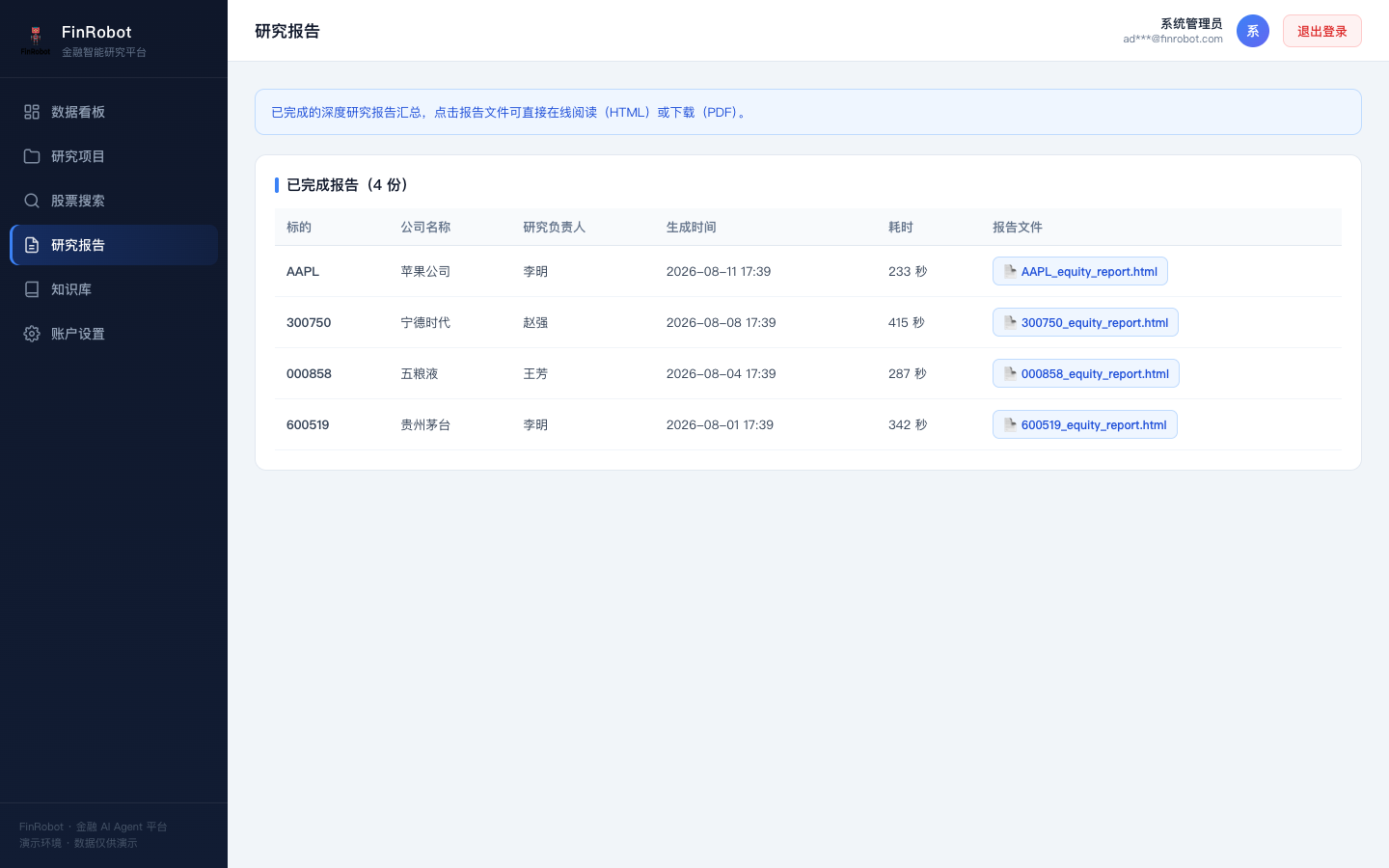Click the 公司名称 column header
The height and width of the screenshot is (868, 1389).
[425, 227]
